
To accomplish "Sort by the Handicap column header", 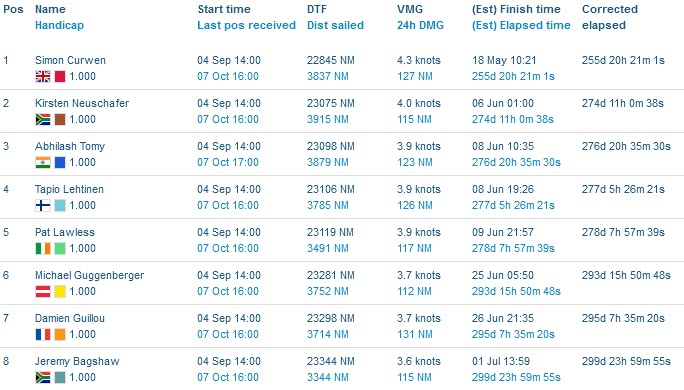I will pos(59,25).
